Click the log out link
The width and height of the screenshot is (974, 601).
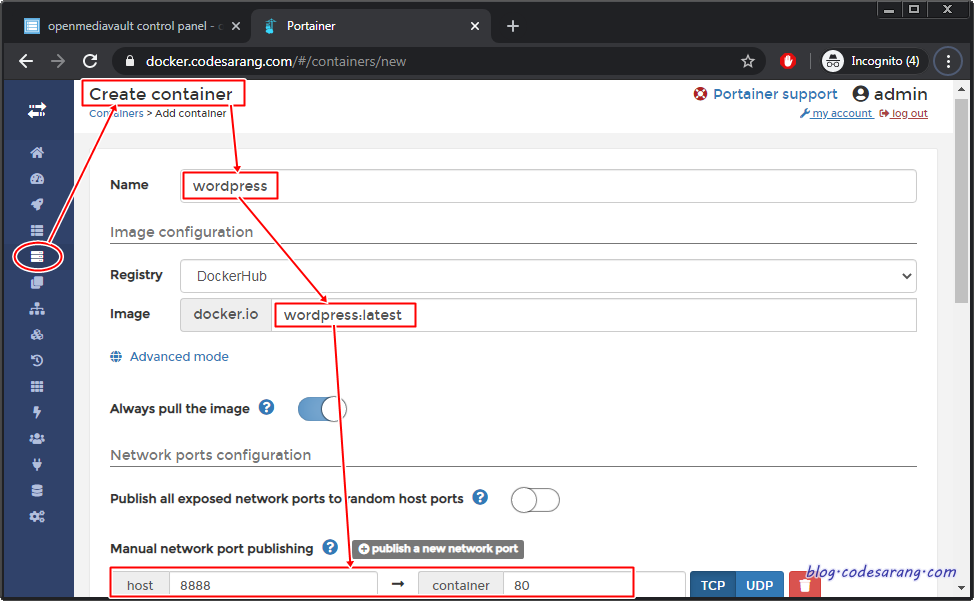pyautogui.click(x=903, y=113)
